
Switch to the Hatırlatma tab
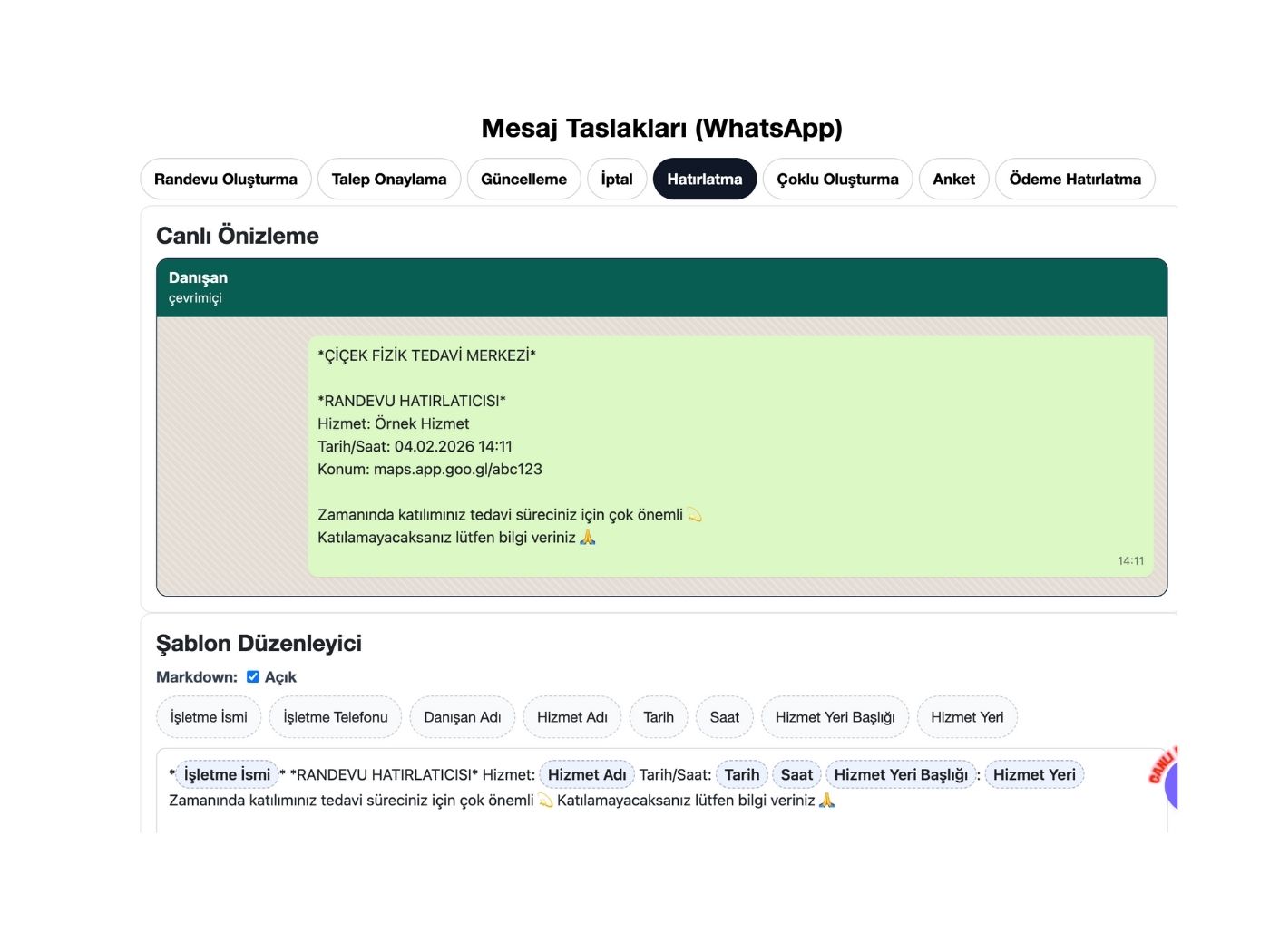pyautogui.click(x=705, y=179)
